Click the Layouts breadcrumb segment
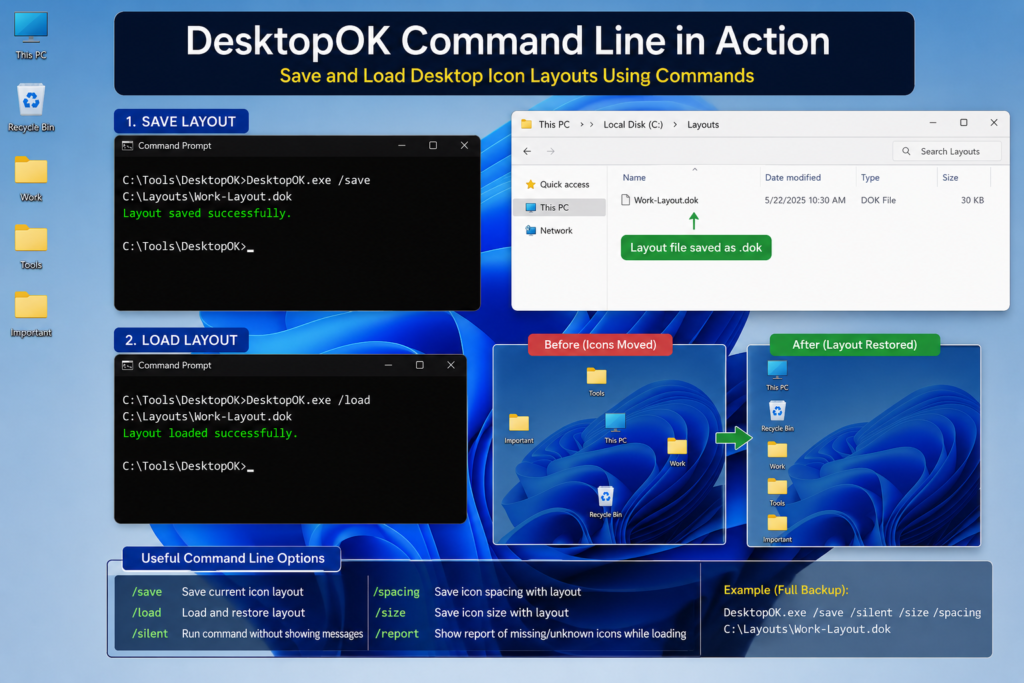 pos(703,124)
